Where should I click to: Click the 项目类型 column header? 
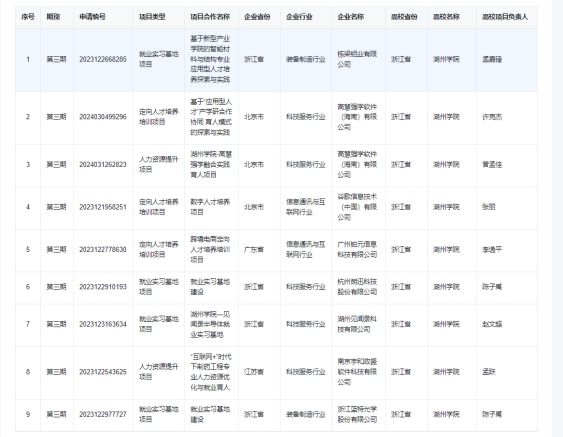click(152, 17)
